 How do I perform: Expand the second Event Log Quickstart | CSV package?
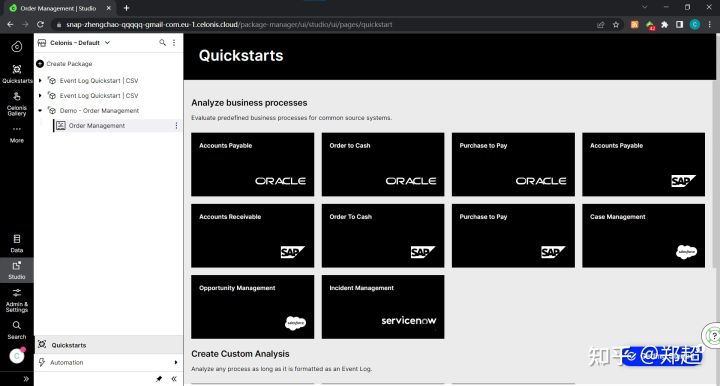click(40, 96)
